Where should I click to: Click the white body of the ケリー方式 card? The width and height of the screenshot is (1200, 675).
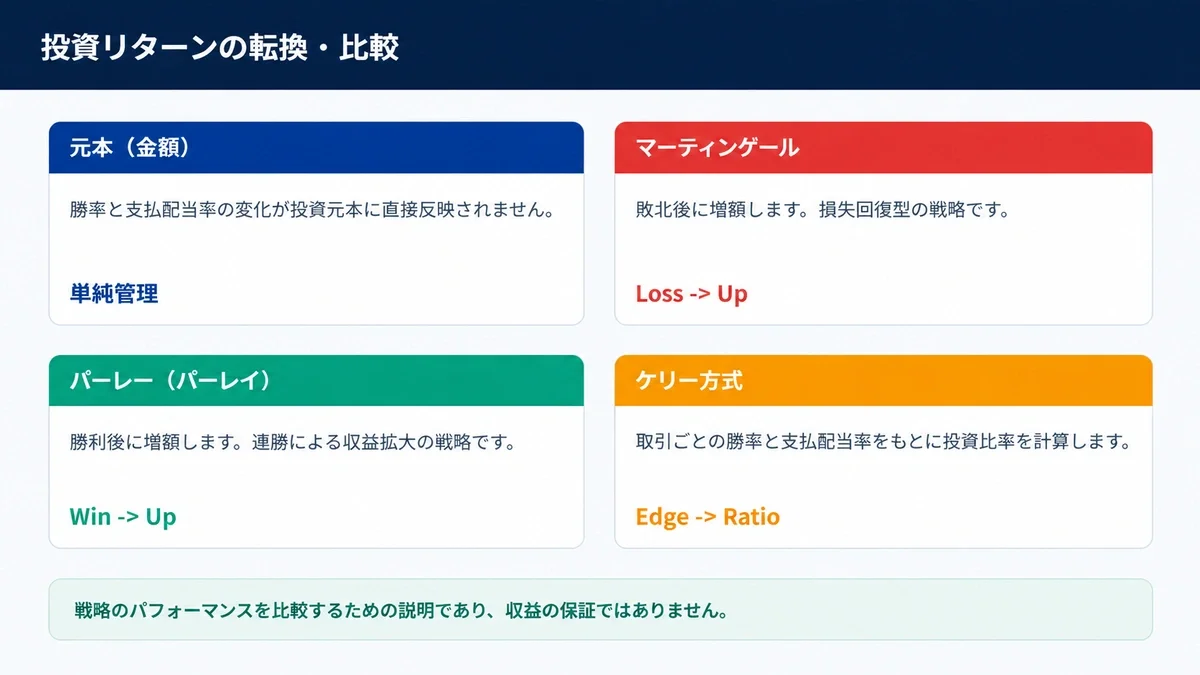click(883, 477)
